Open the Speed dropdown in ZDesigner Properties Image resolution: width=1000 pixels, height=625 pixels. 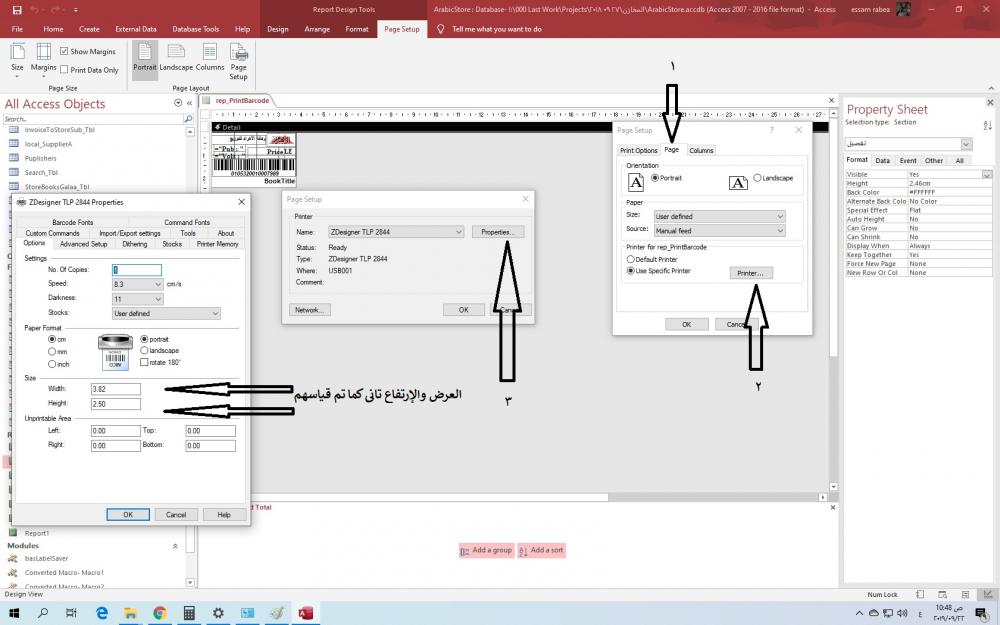pyautogui.click(x=158, y=284)
